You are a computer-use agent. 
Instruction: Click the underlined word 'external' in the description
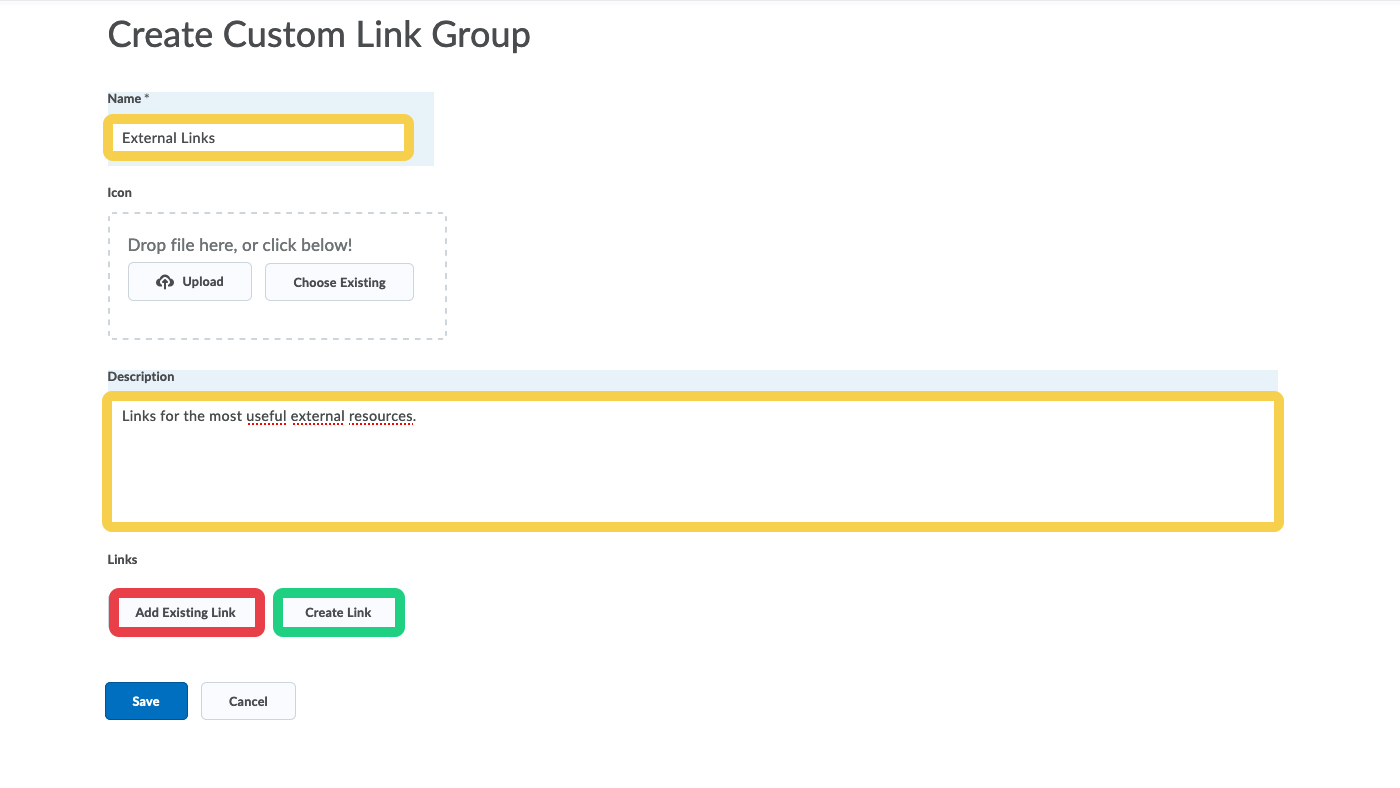[317, 416]
